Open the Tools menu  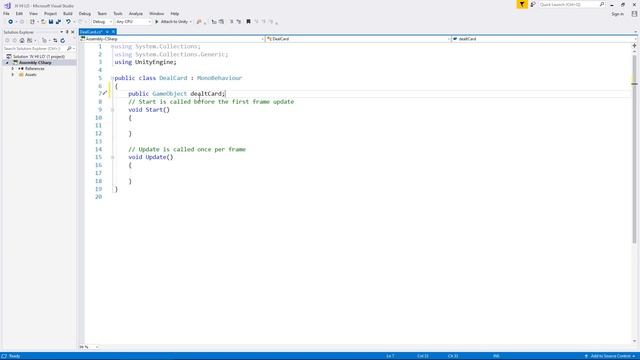coord(118,14)
